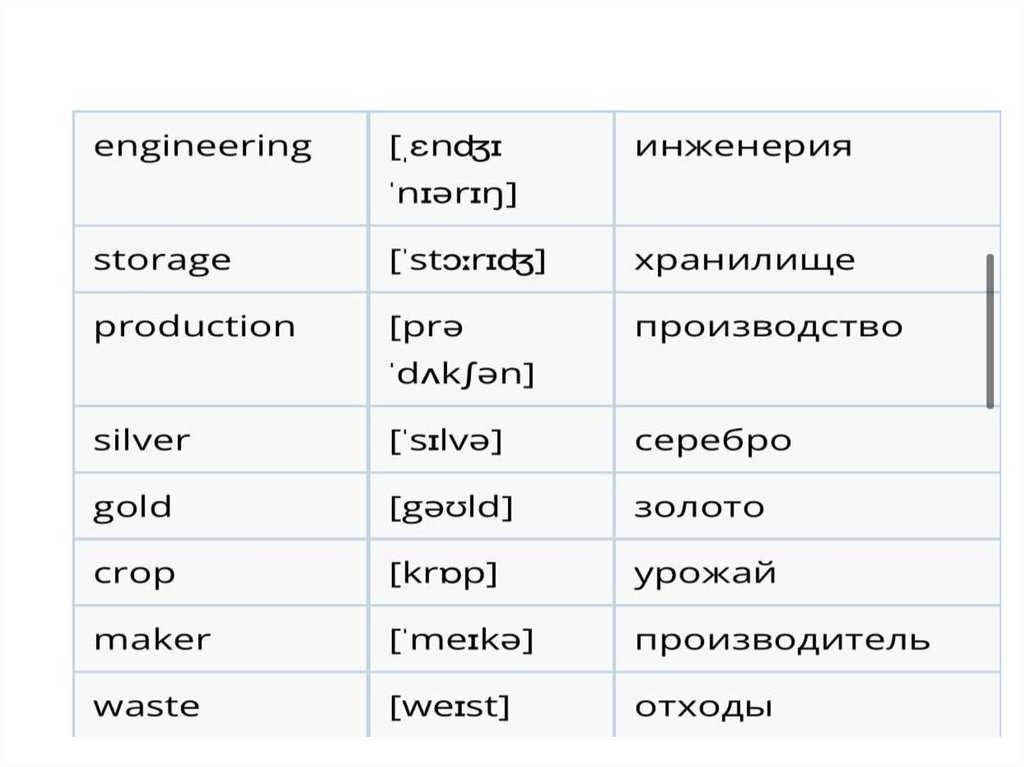
Task: Select the word "engineering" in the table
Action: pyautogui.click(x=202, y=147)
